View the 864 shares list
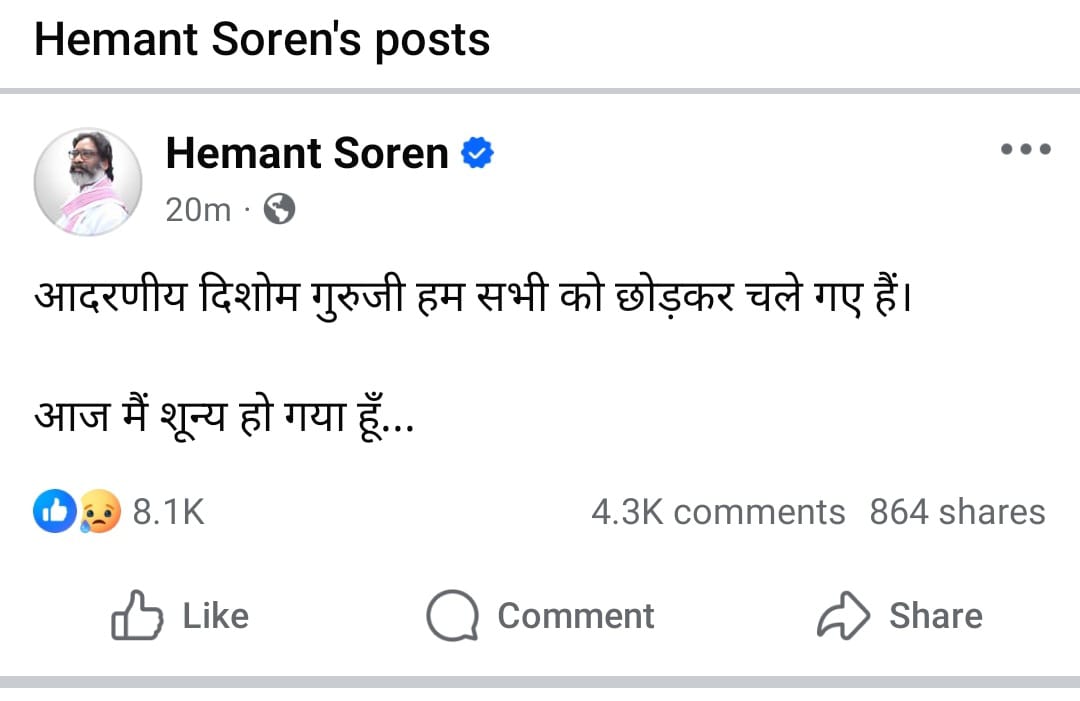The height and width of the screenshot is (701, 1080). (956, 512)
